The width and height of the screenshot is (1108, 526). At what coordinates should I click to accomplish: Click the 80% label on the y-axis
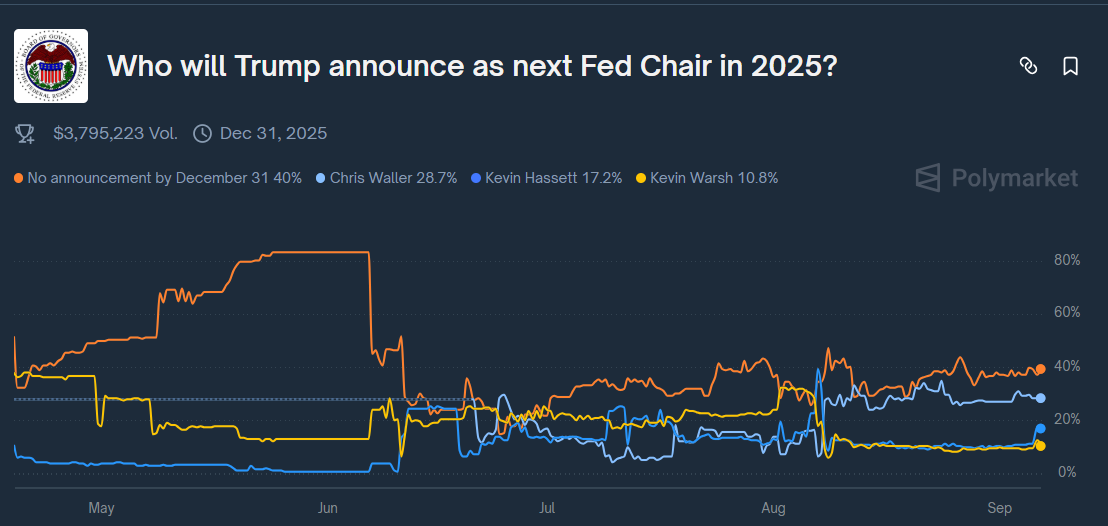[1067, 260]
